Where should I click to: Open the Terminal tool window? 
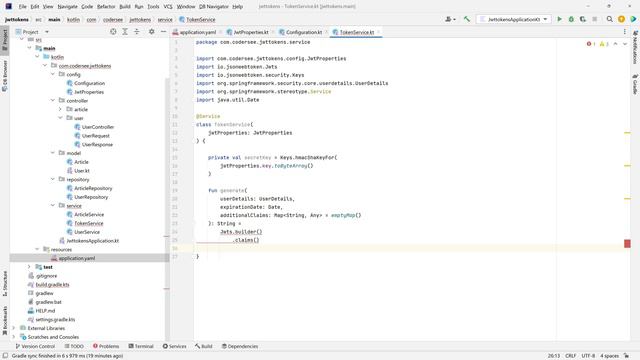tap(141, 346)
